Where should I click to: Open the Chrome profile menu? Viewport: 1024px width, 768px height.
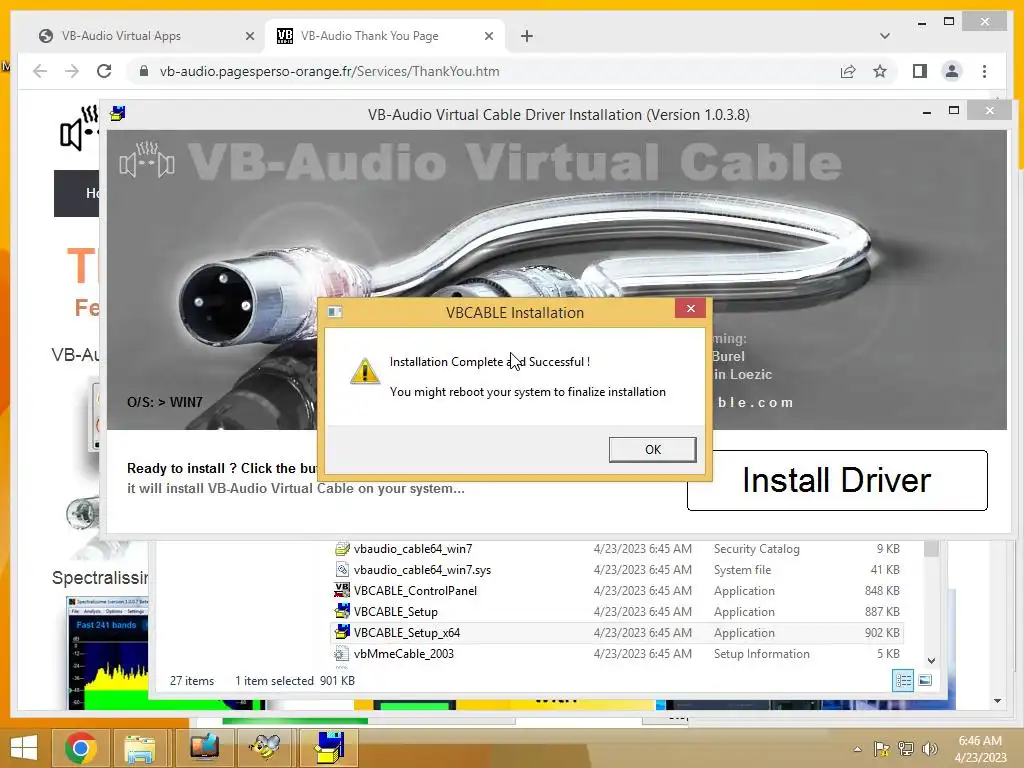click(x=952, y=71)
